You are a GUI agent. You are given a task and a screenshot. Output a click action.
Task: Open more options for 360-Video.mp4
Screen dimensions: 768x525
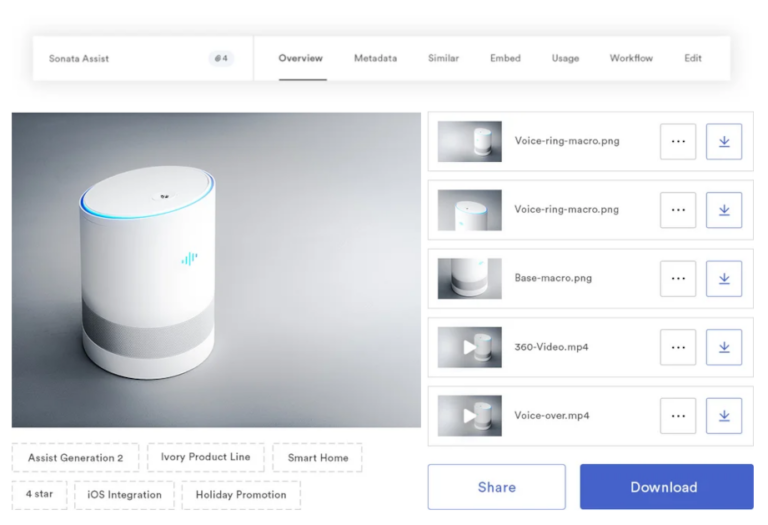click(x=677, y=347)
